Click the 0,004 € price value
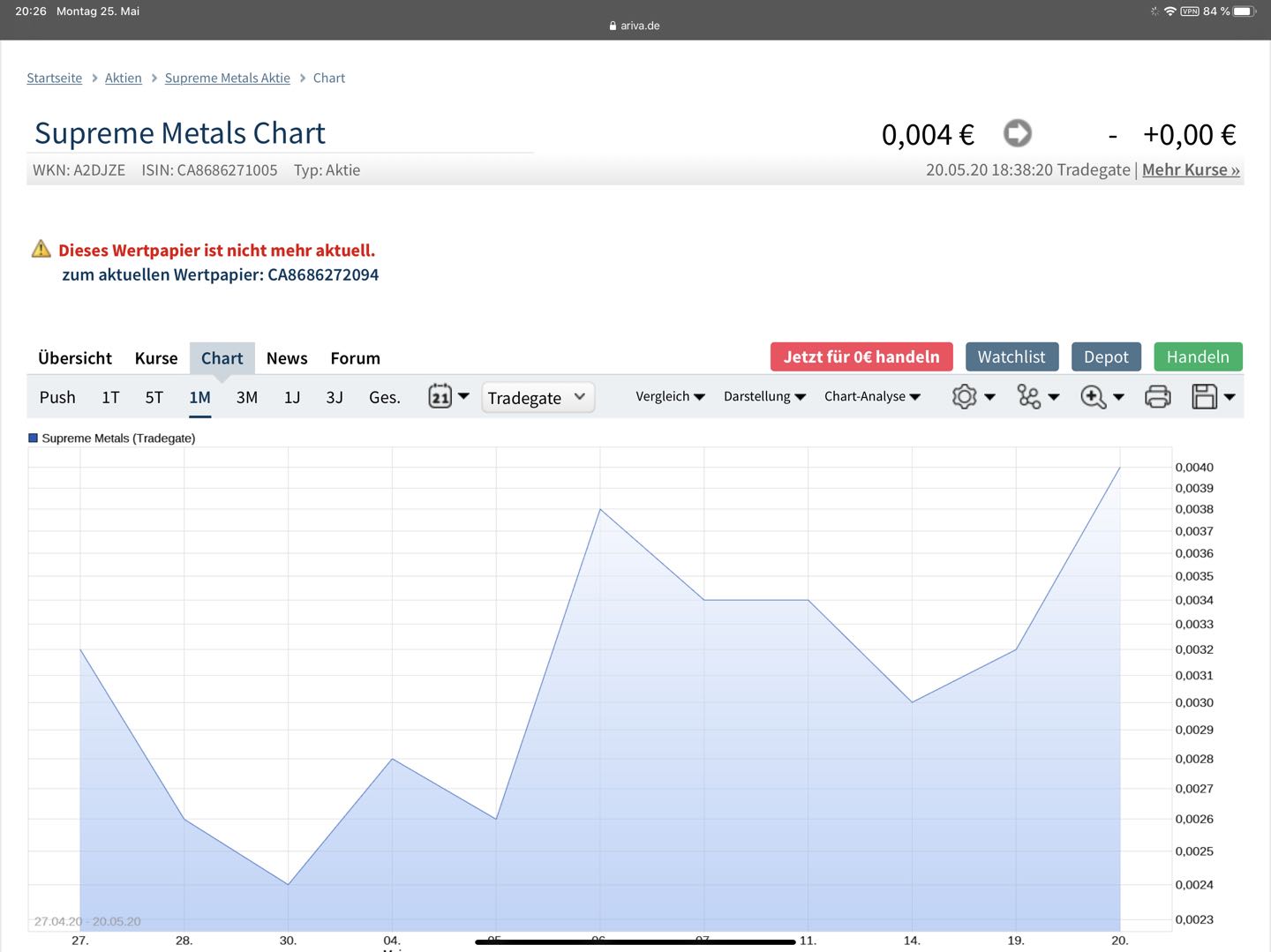 pyautogui.click(x=928, y=135)
